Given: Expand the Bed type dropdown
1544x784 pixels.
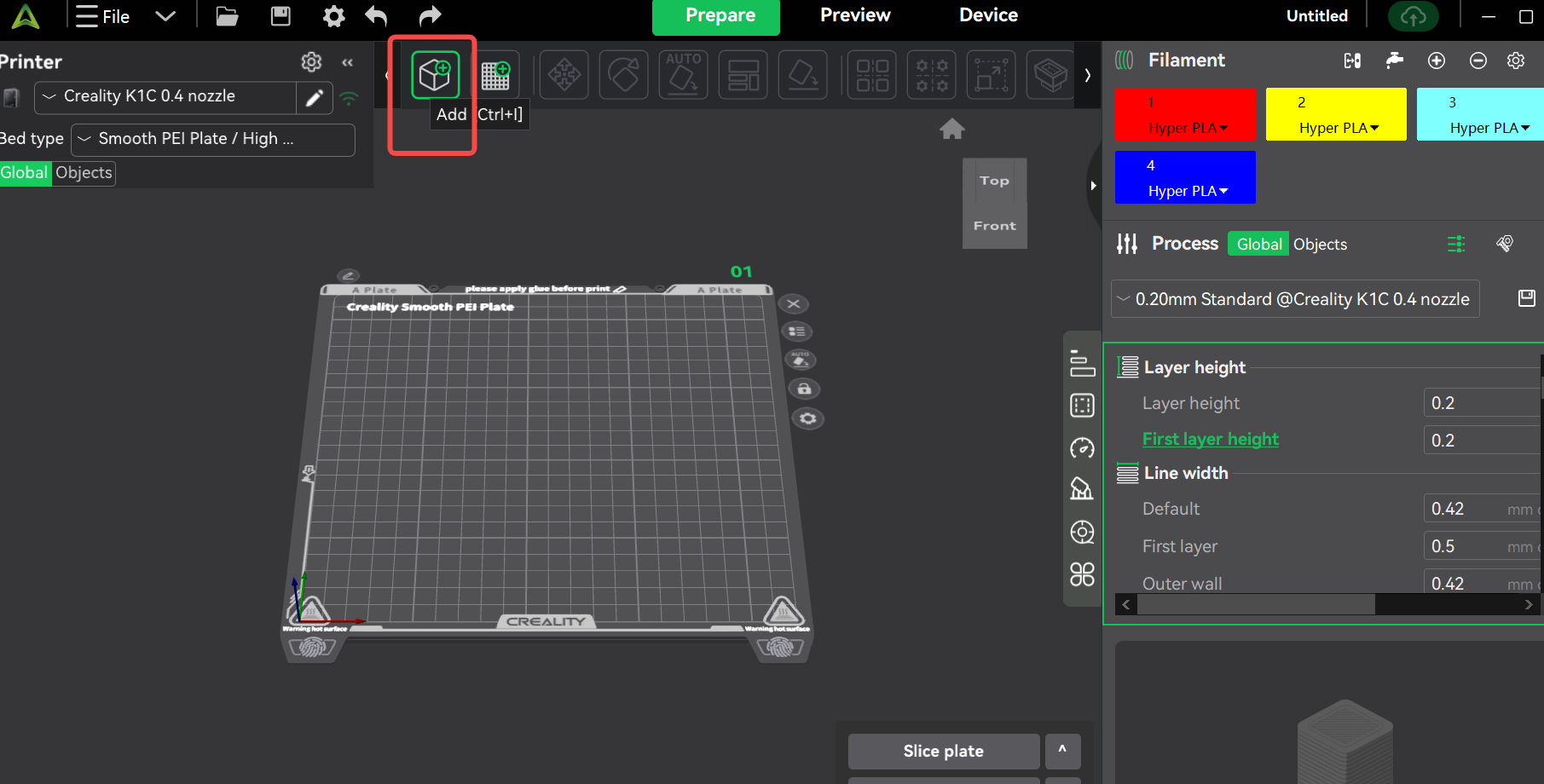Looking at the screenshot, I should [213, 140].
